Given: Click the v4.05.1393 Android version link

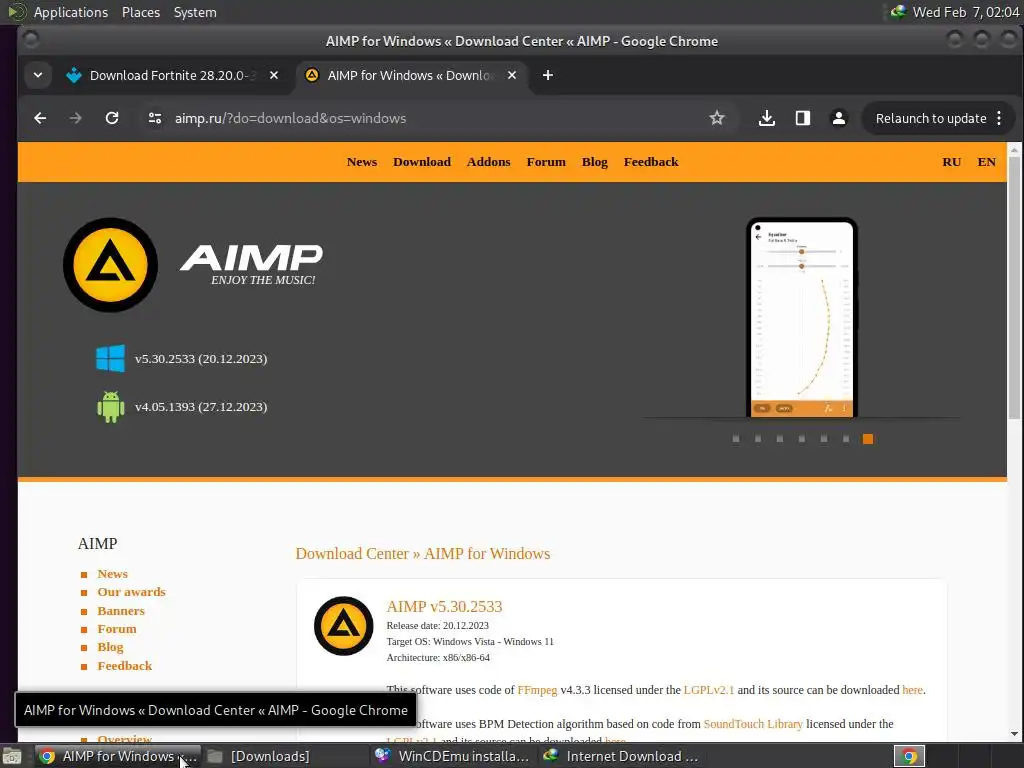Looking at the screenshot, I should coord(201,407).
